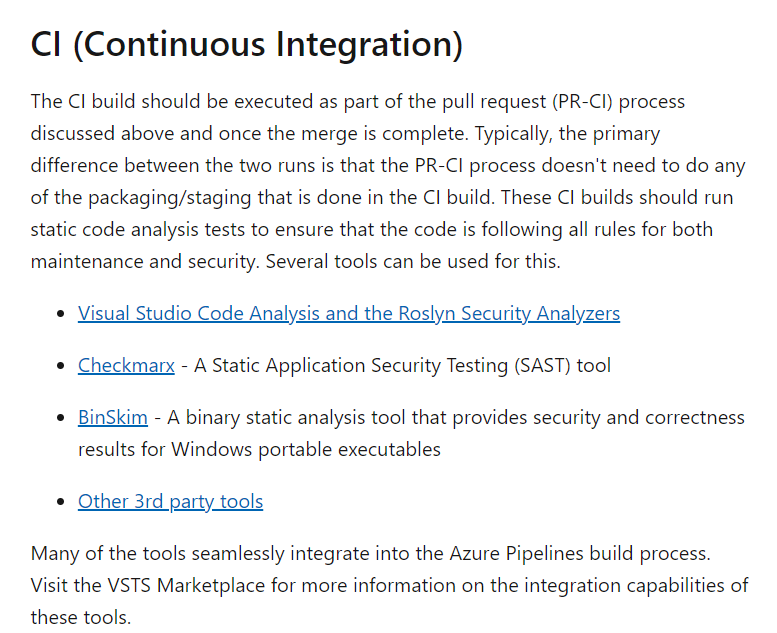Open the Checkmarx link
Screen dimensions: 777x633
pos(126,365)
